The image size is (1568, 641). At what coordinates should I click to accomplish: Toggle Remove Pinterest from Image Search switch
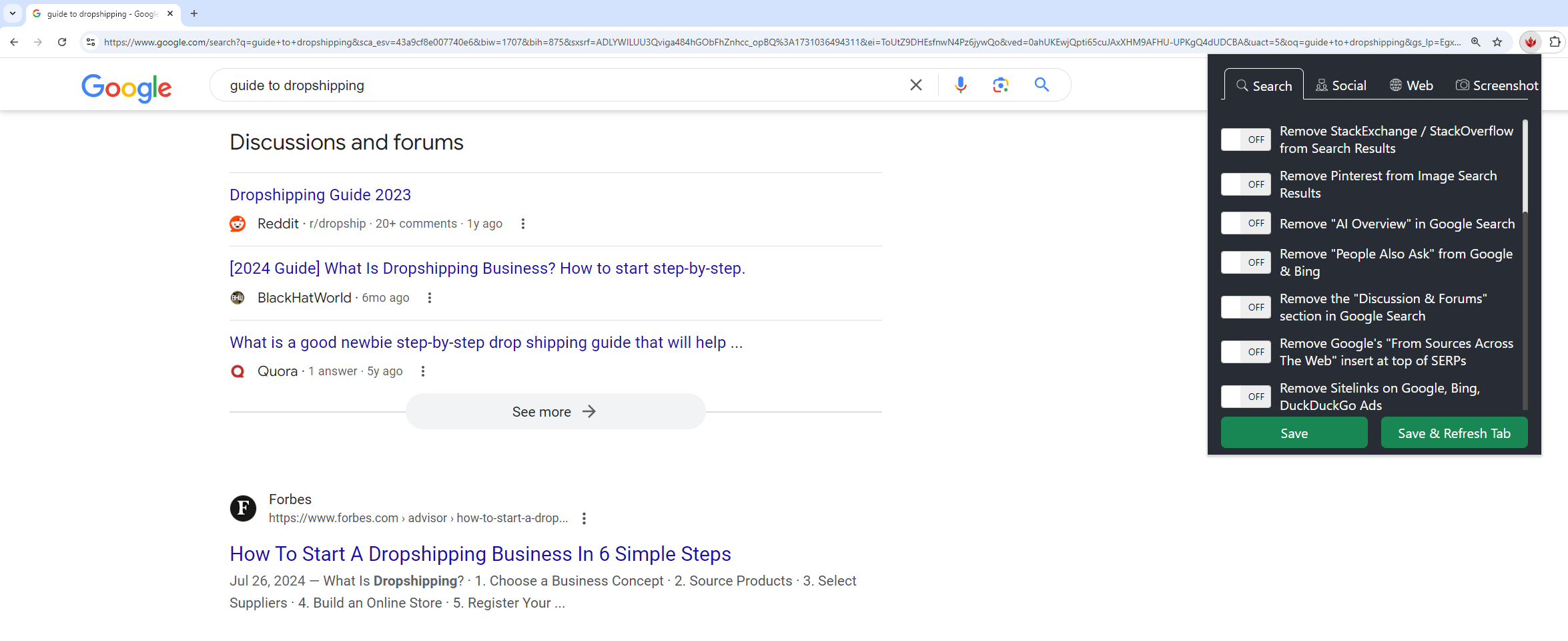1246,184
